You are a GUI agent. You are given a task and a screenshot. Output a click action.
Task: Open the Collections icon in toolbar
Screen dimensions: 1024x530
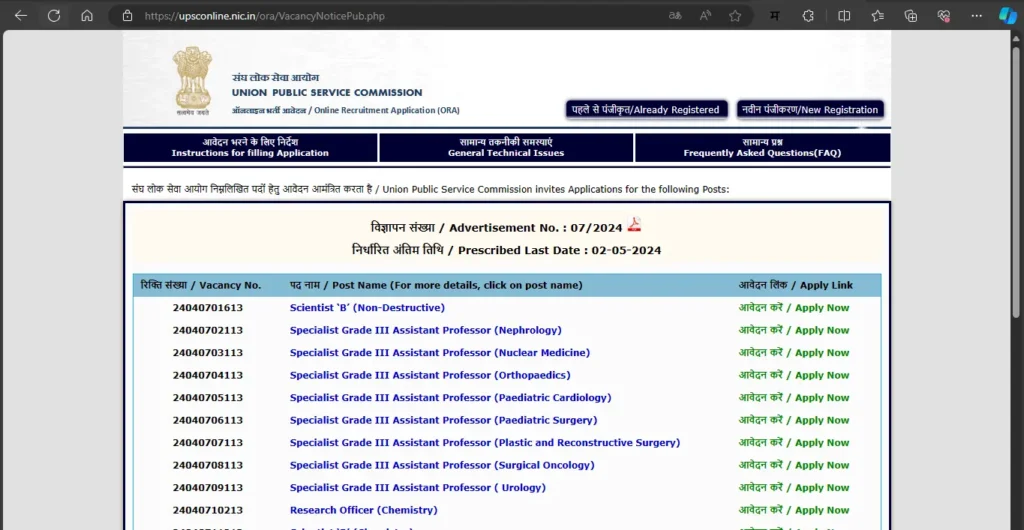911,16
